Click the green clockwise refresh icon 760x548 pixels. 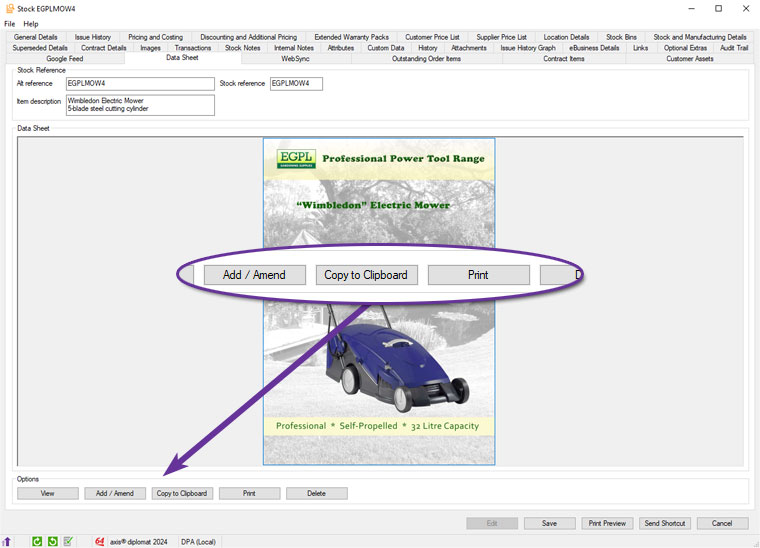(x=37, y=542)
